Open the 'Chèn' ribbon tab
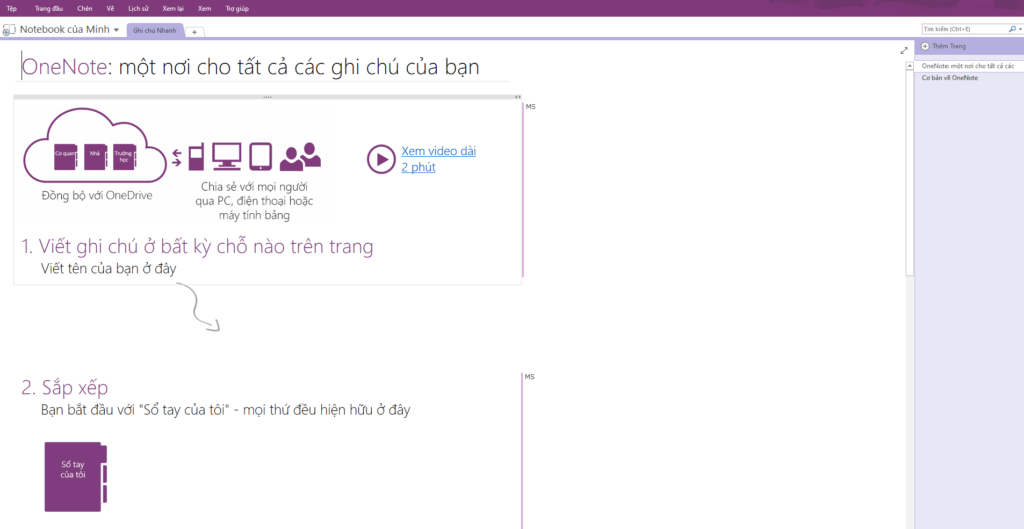Screen dimensions: 1024x529 (x=85, y=8)
